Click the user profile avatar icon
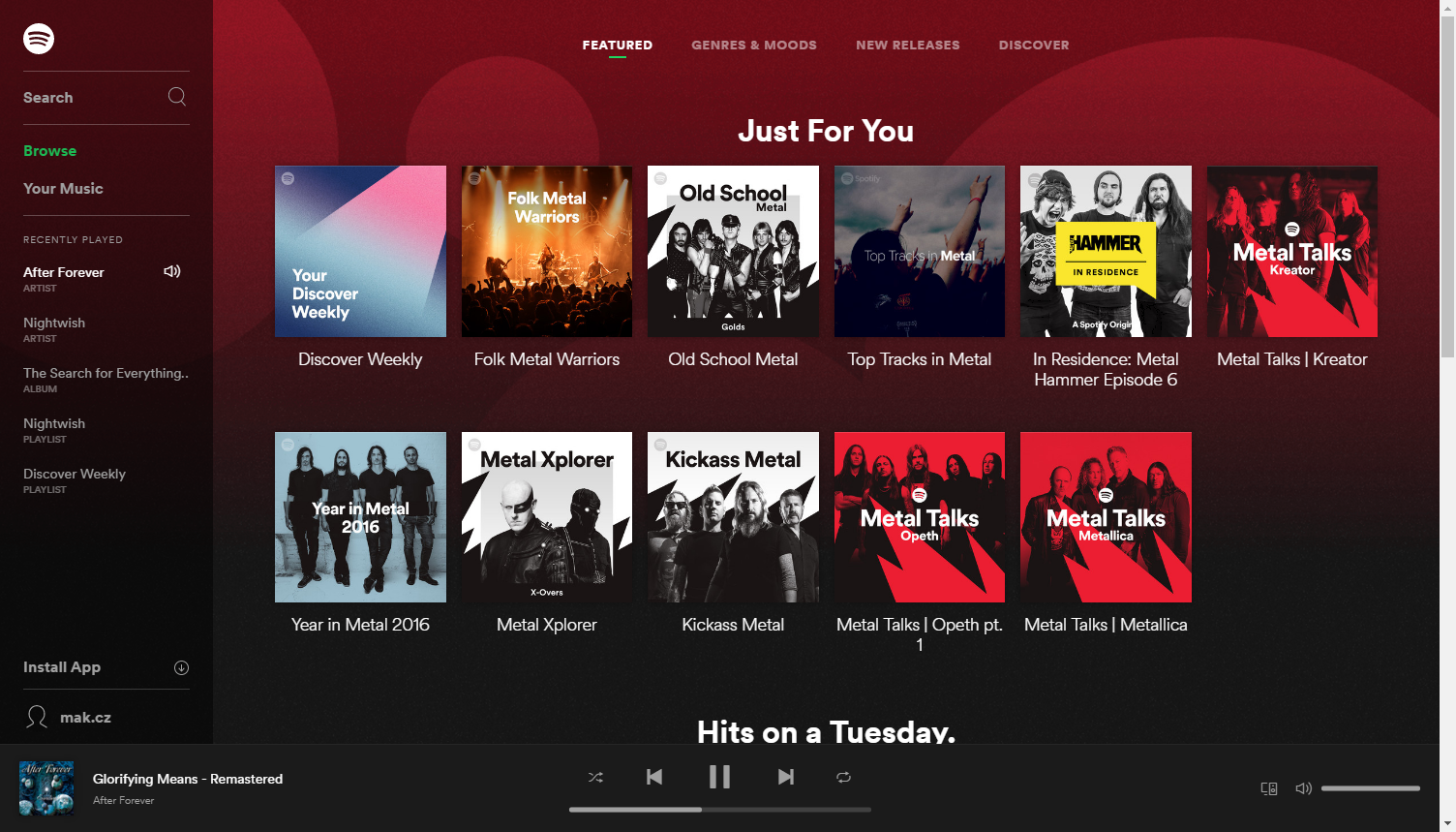Image resolution: width=1456 pixels, height=832 pixels. pos(37,717)
